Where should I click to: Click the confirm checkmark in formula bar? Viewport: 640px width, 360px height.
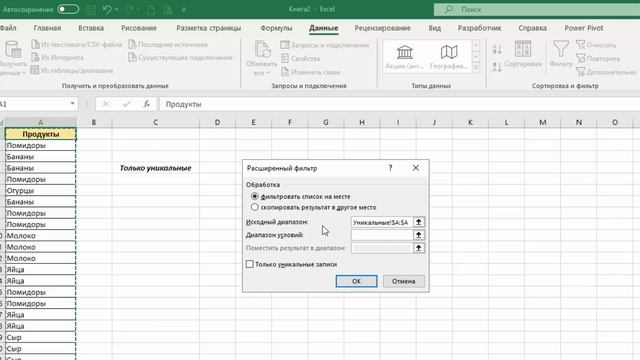pos(126,104)
